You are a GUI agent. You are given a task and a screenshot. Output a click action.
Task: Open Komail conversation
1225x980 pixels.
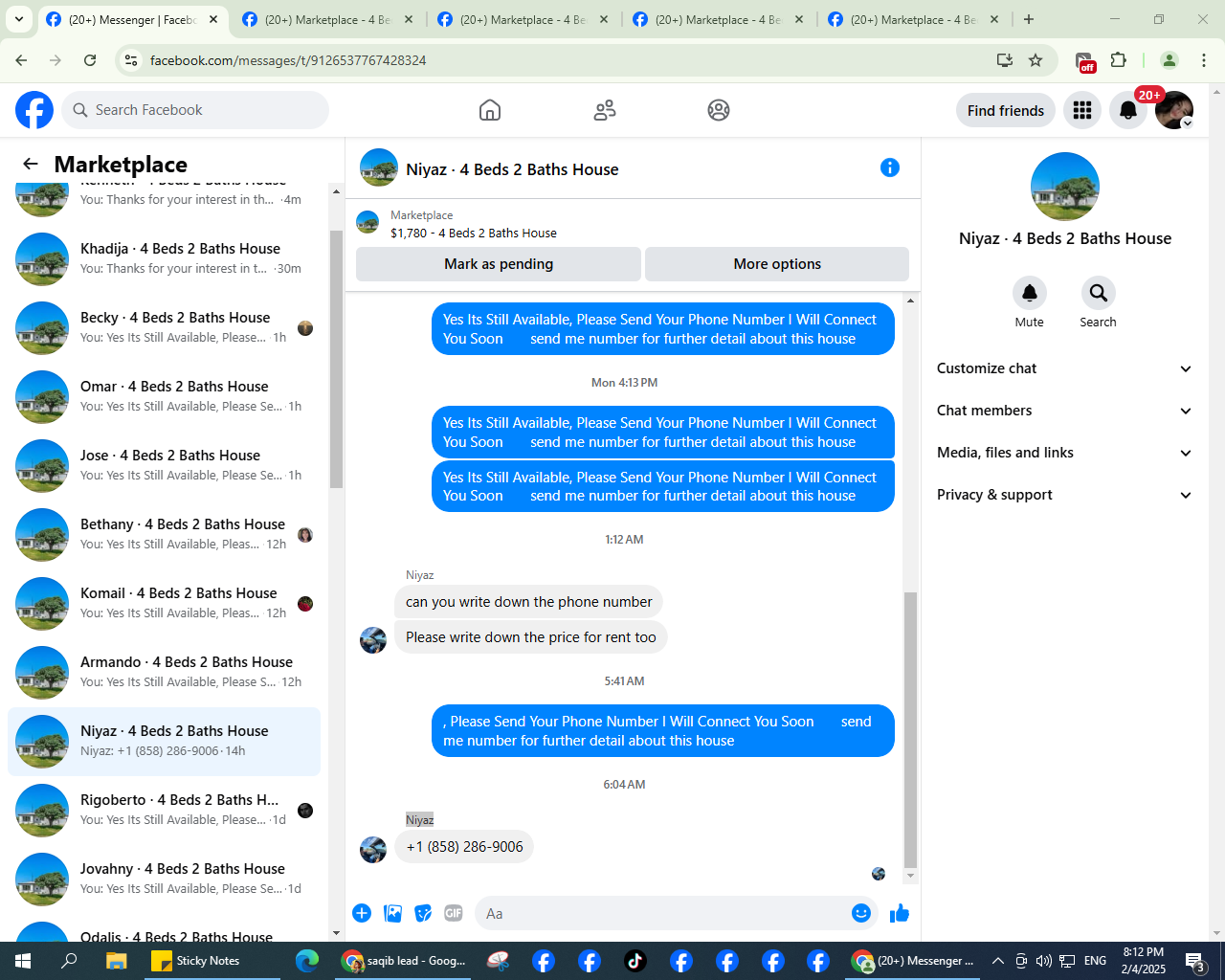164,604
